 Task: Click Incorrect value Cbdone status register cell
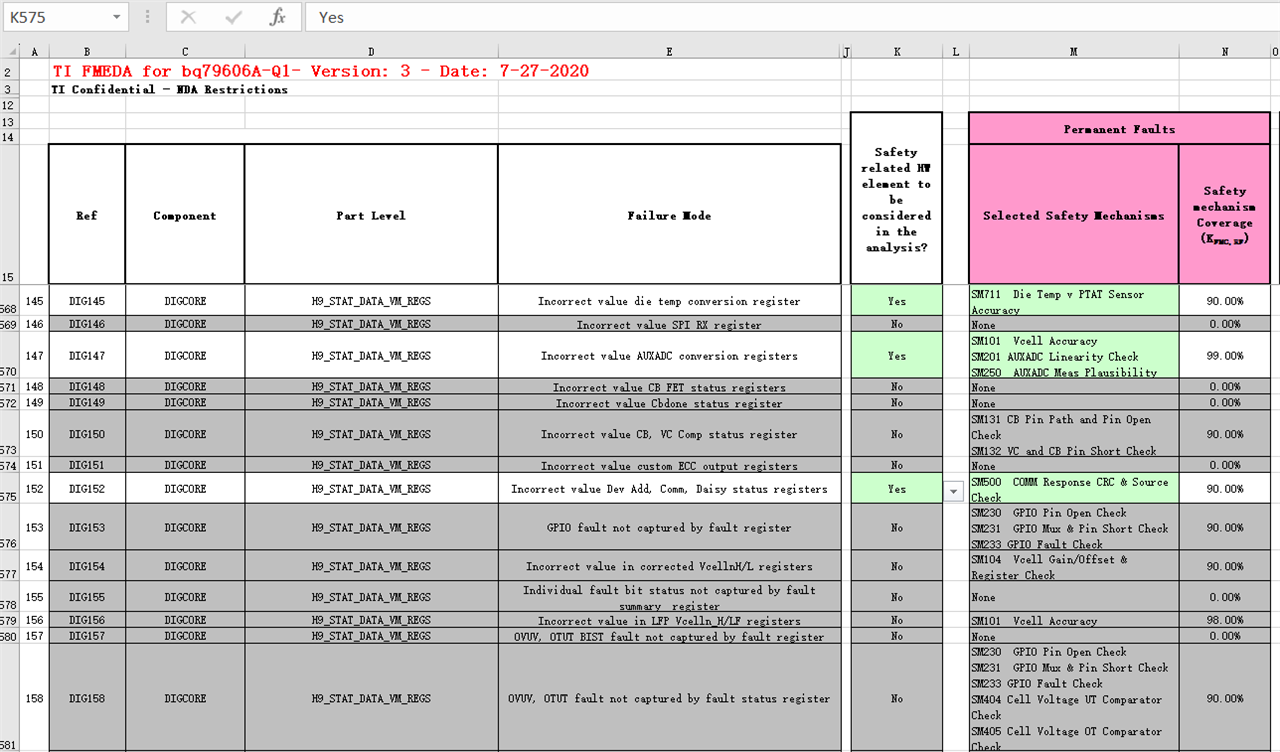coord(669,402)
